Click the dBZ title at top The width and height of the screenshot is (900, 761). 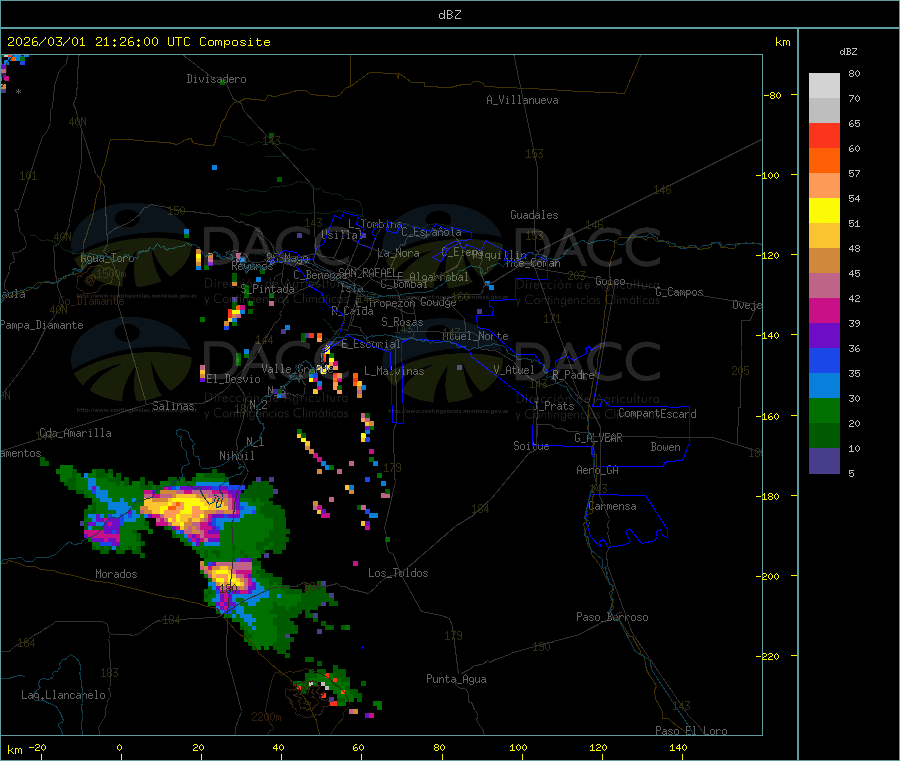[x=449, y=15]
